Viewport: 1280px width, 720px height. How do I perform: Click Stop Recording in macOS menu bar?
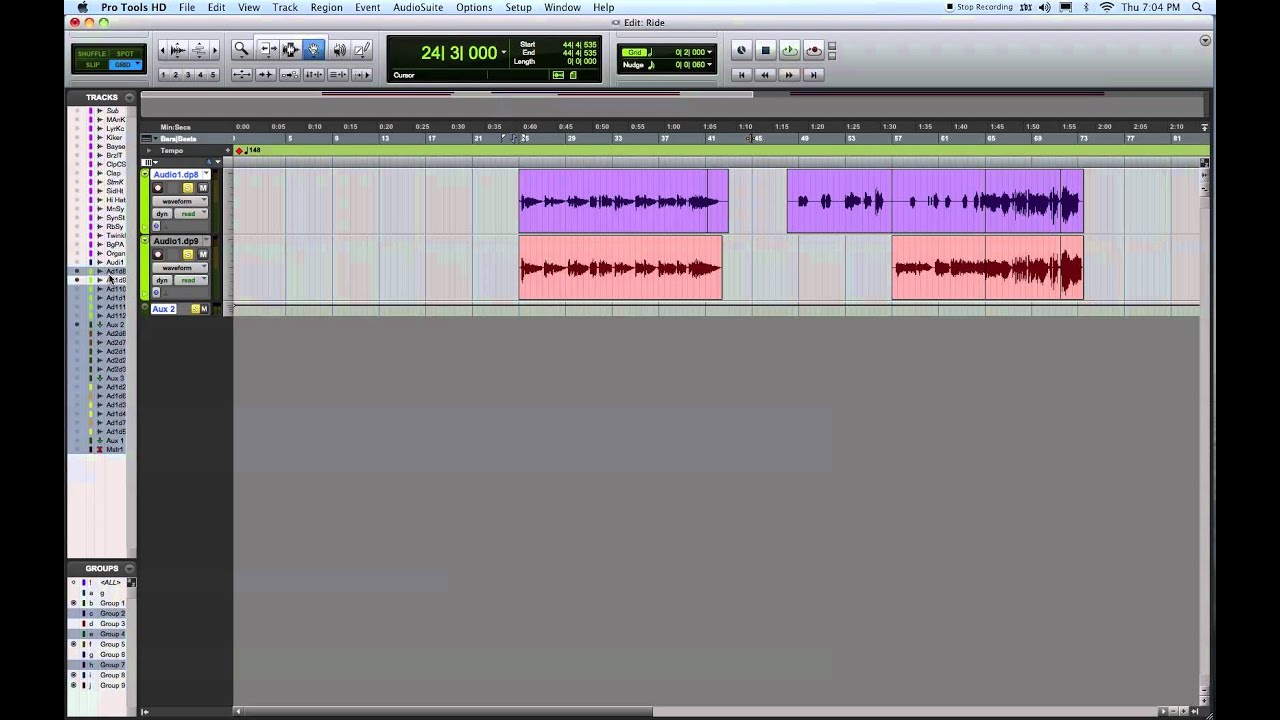979,7
